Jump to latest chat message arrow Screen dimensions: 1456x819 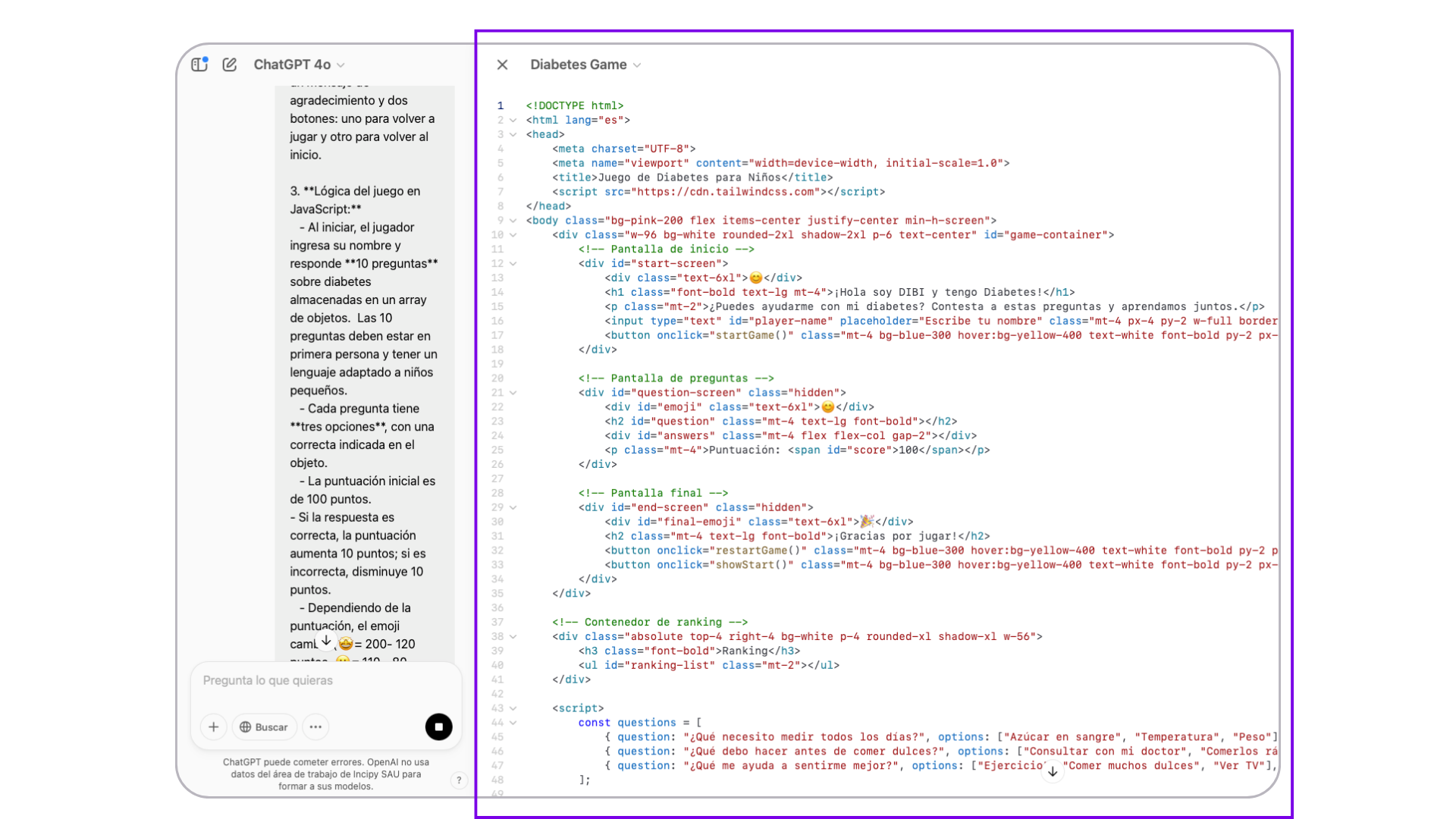click(326, 641)
